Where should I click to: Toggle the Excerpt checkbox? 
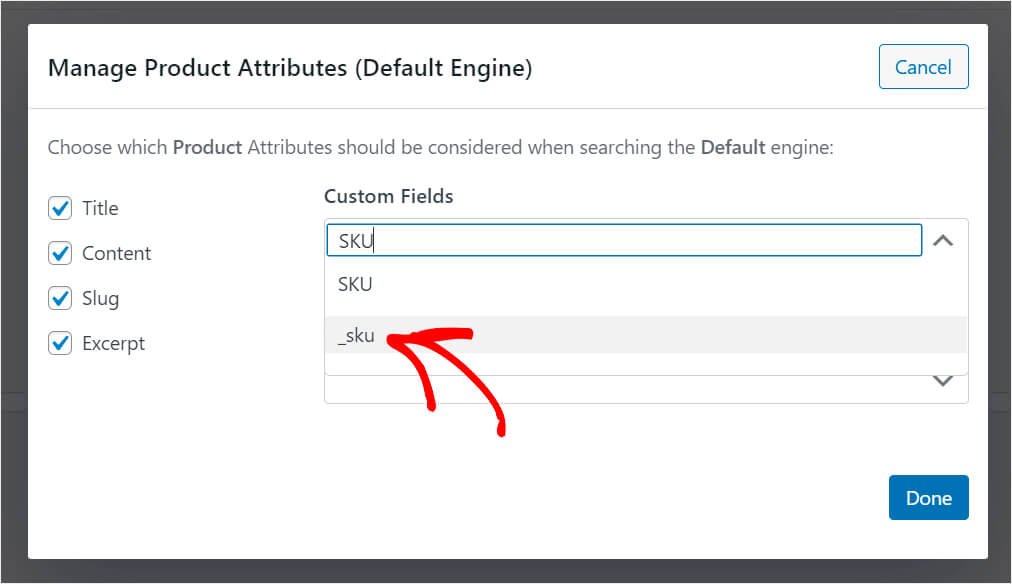pos(60,343)
